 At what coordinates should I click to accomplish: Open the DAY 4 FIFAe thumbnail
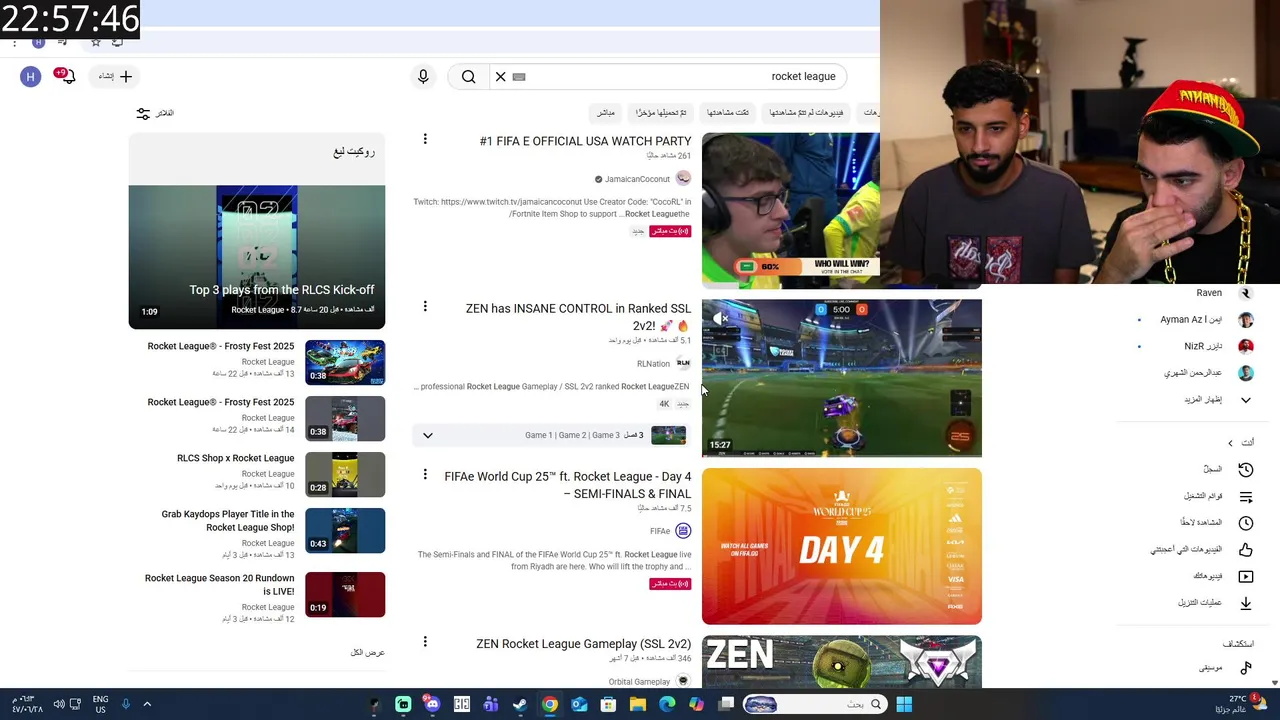point(841,546)
